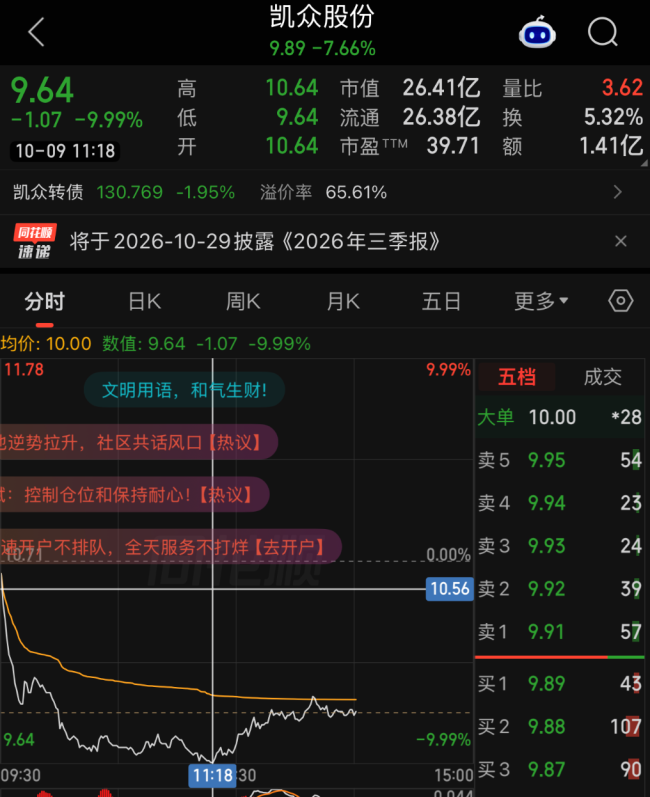
Task: Select 卖1 price 9.91 row
Action: point(560,632)
